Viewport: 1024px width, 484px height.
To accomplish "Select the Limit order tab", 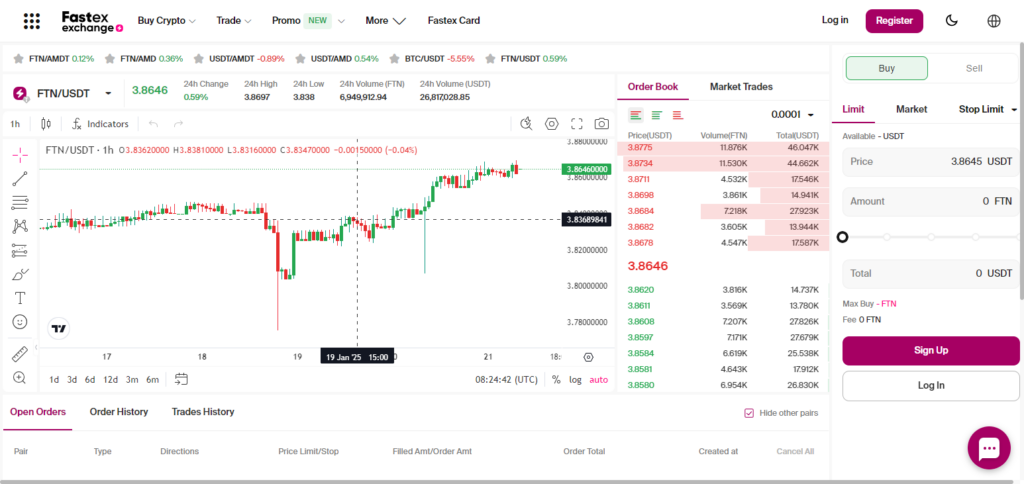I will [x=854, y=109].
